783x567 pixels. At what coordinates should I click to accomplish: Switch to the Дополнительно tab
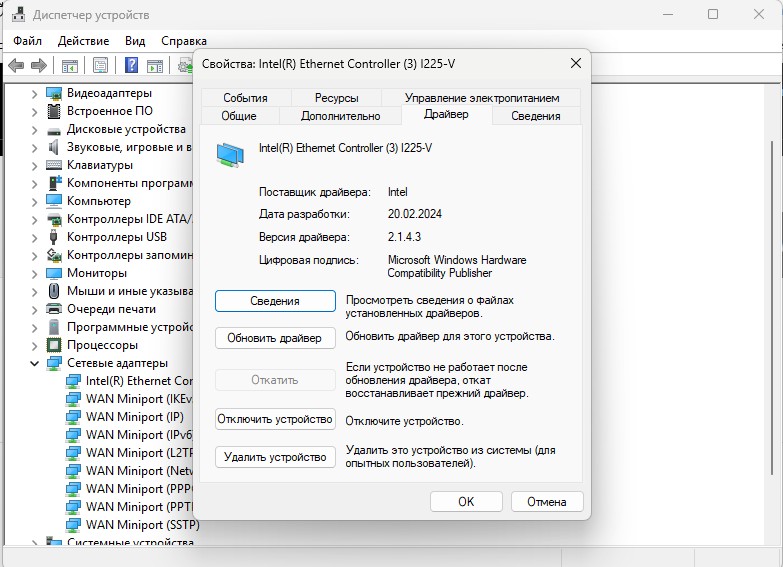point(341,116)
